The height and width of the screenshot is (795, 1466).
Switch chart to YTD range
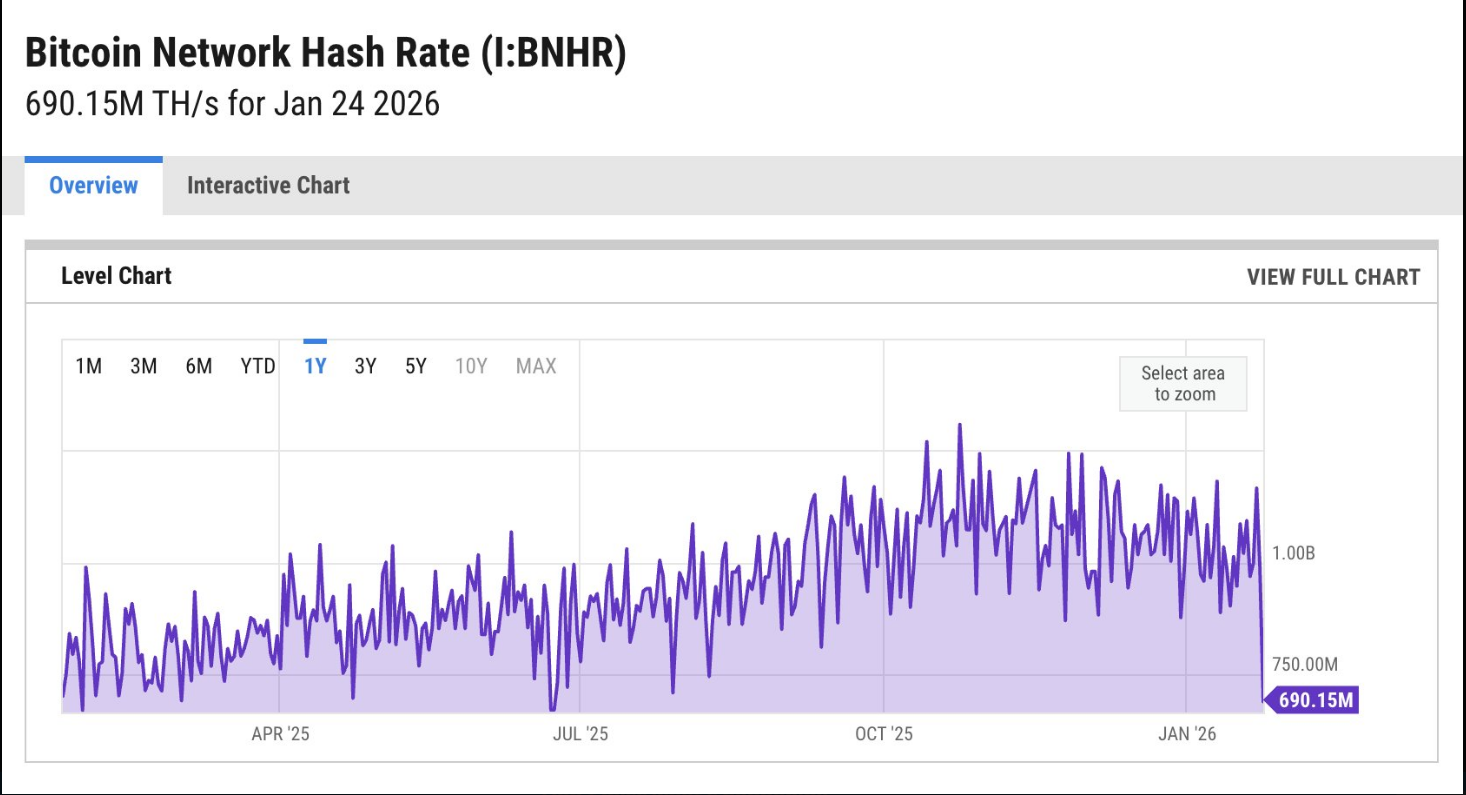coord(258,367)
